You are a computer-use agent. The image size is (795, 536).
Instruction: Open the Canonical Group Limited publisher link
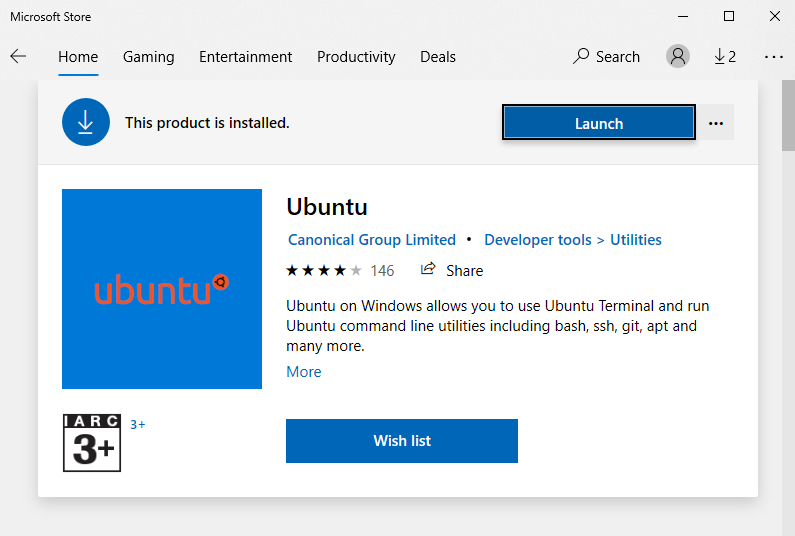pos(372,239)
